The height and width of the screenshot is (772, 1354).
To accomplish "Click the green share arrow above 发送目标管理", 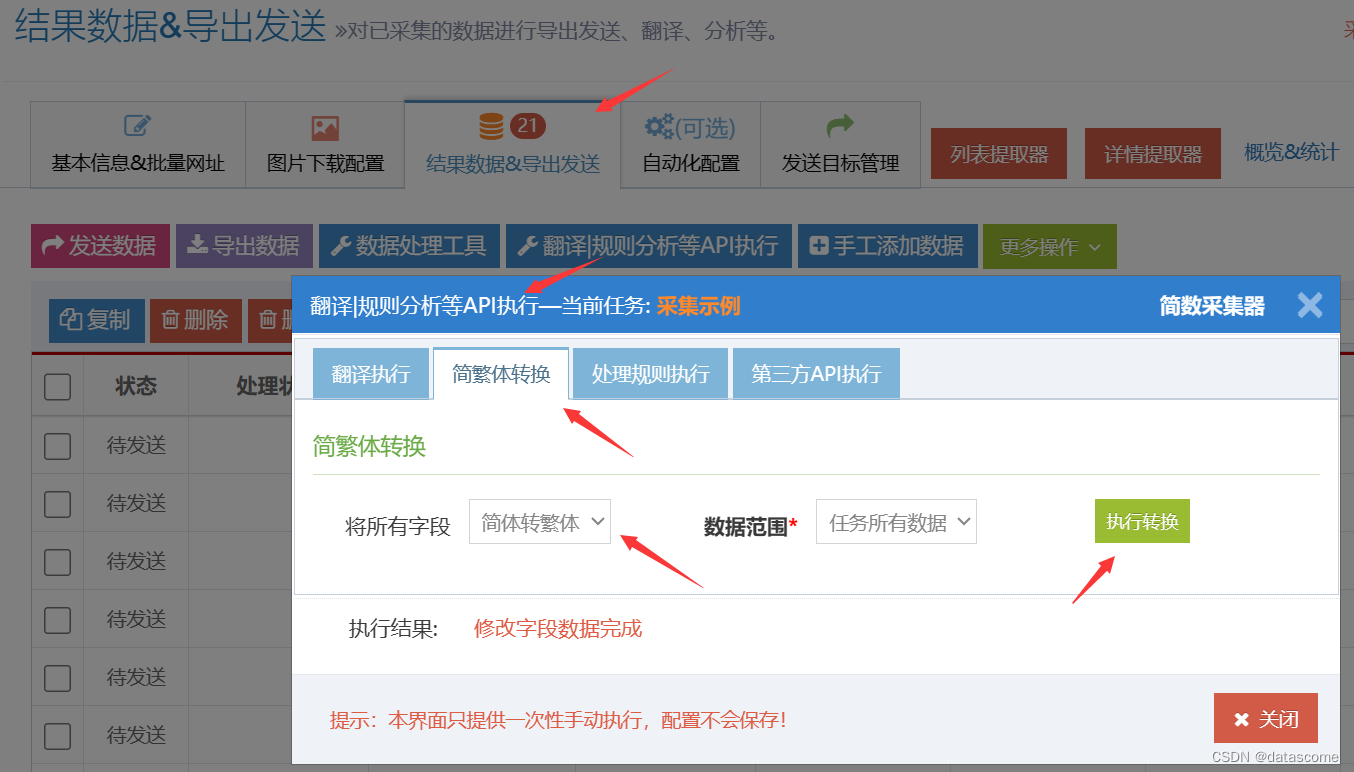I will [840, 126].
